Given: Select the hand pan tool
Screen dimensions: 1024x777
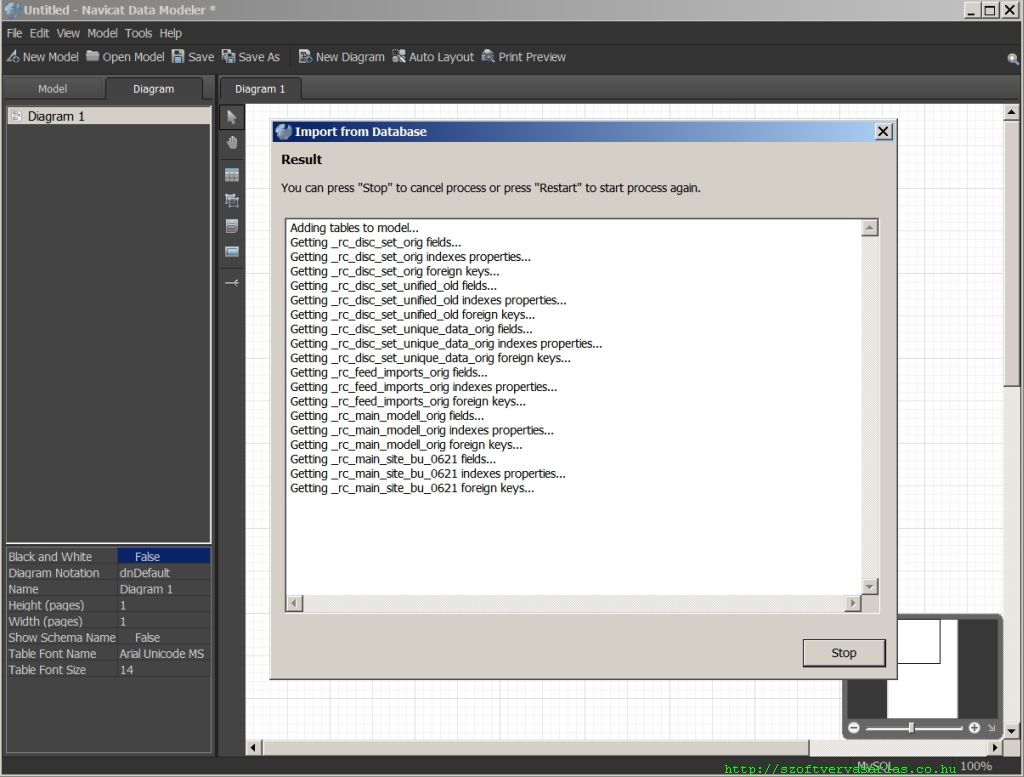Looking at the screenshot, I should coord(232,143).
